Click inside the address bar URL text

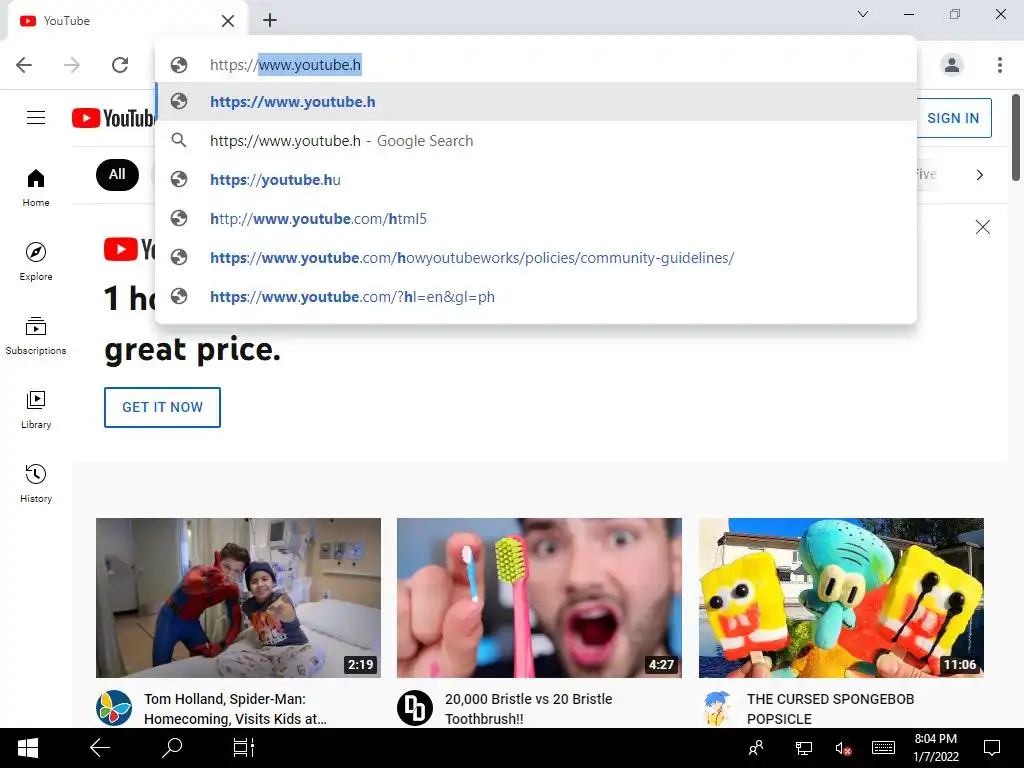tap(285, 65)
